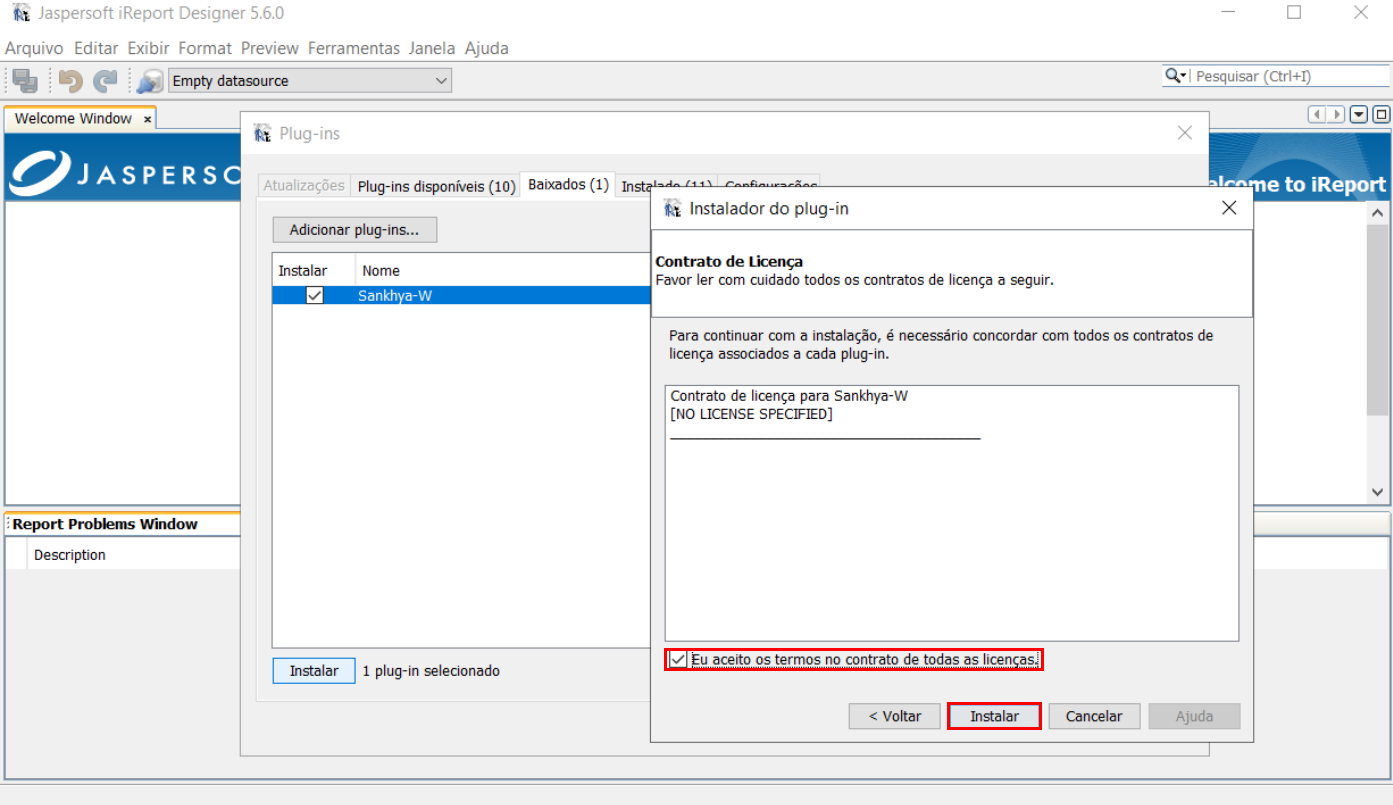Open the Ajuda menu

[x=487, y=48]
